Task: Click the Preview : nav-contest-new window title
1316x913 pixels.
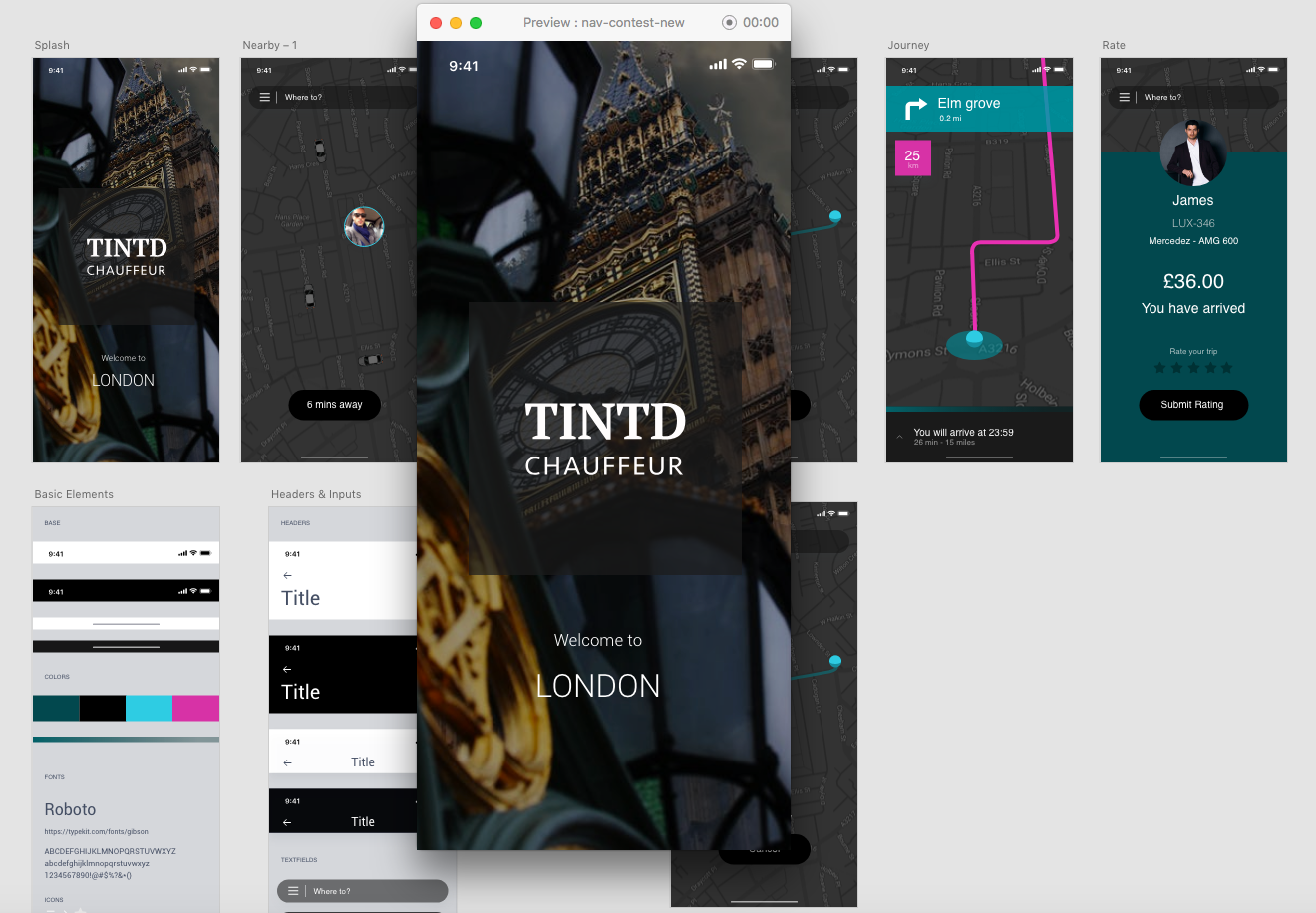Action: pyautogui.click(x=603, y=22)
